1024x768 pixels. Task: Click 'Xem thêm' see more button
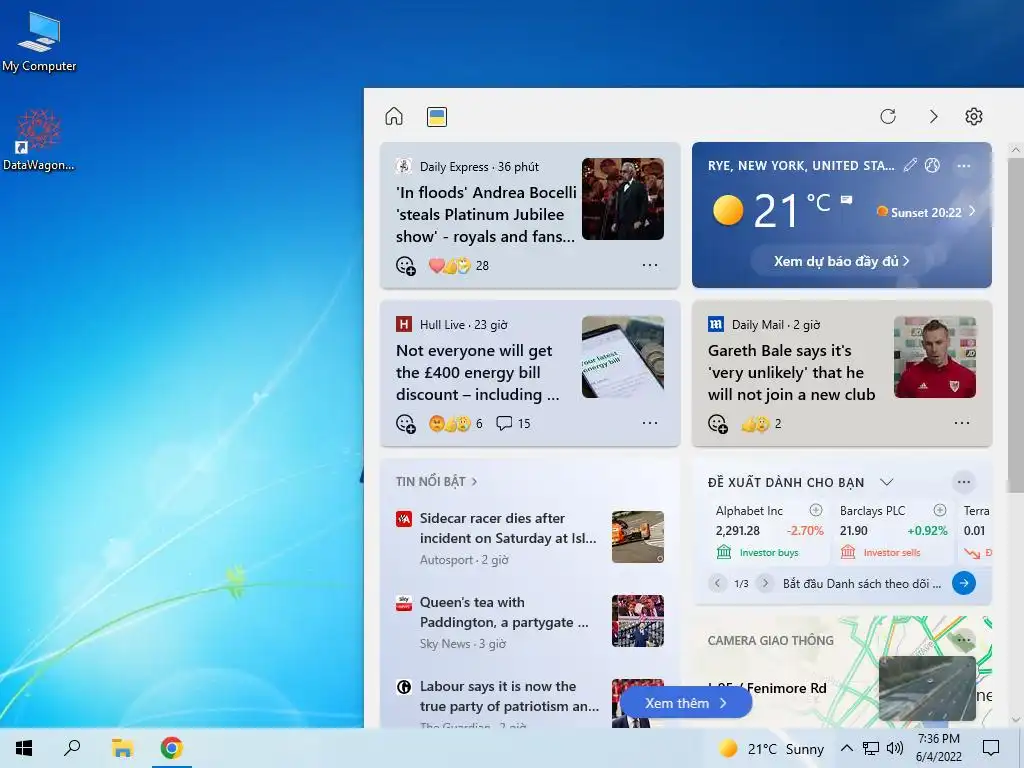click(686, 703)
